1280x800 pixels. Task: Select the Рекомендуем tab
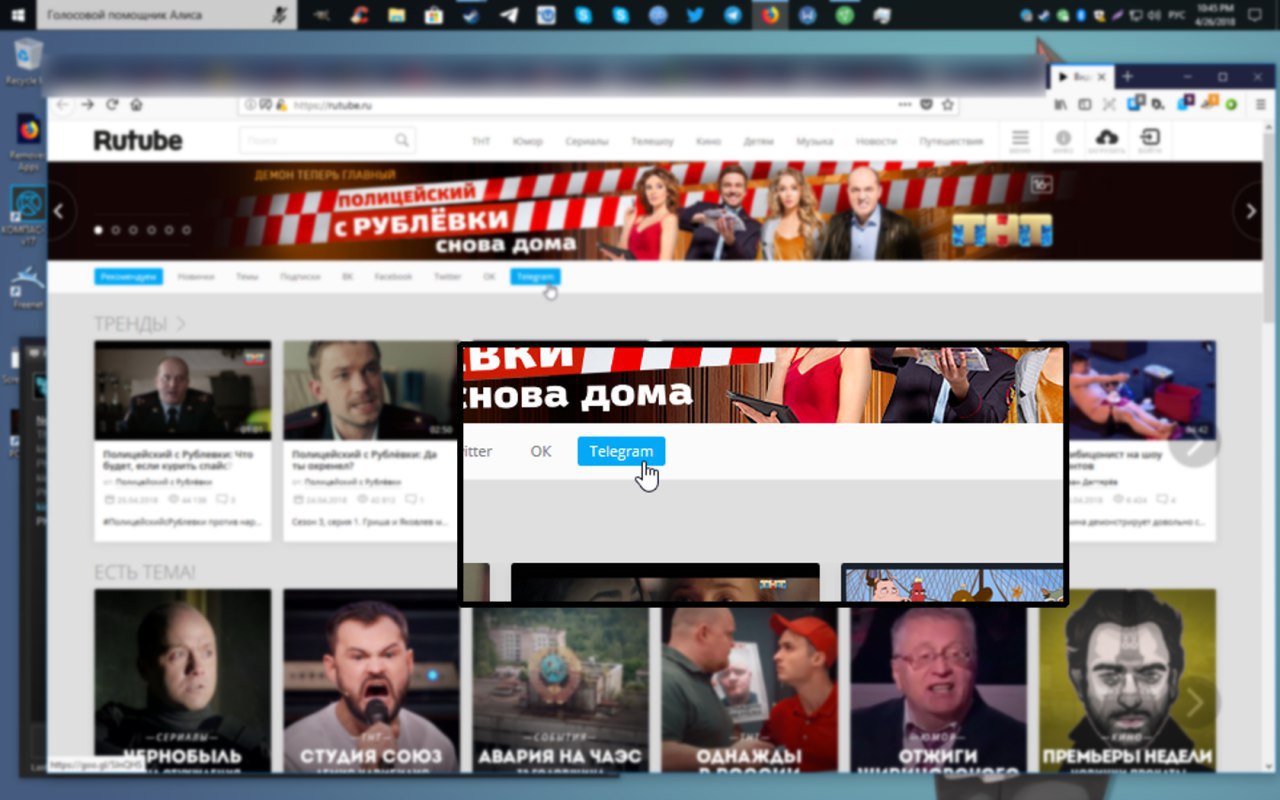(128, 276)
